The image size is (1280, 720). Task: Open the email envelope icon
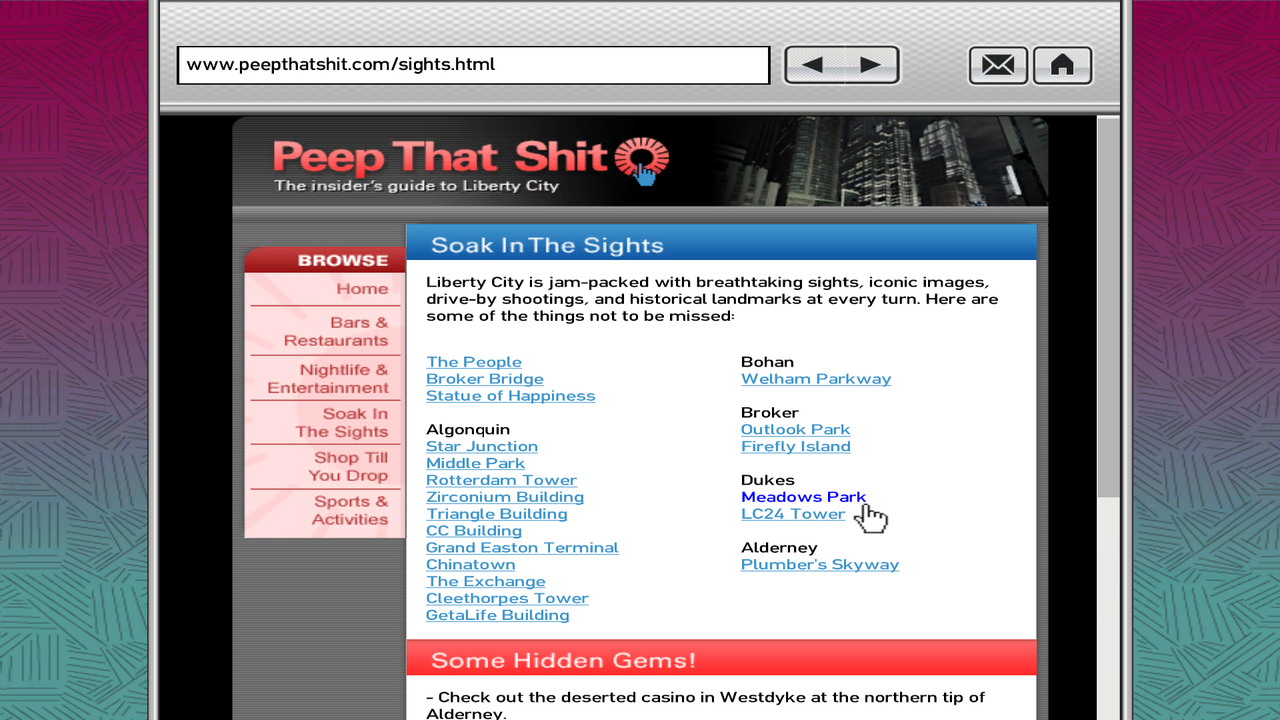pyautogui.click(x=998, y=66)
